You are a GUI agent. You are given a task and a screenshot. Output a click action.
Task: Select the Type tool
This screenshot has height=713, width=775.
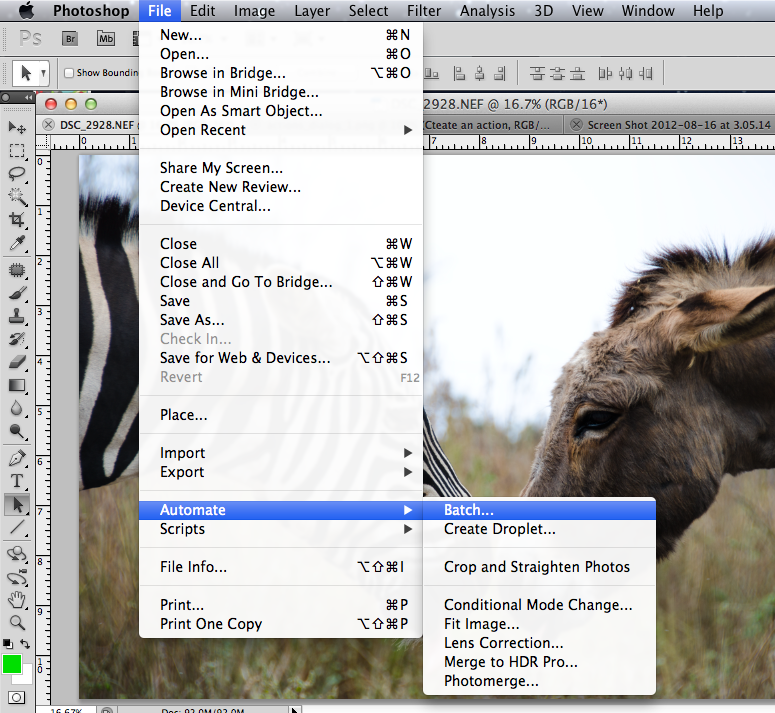[x=17, y=481]
